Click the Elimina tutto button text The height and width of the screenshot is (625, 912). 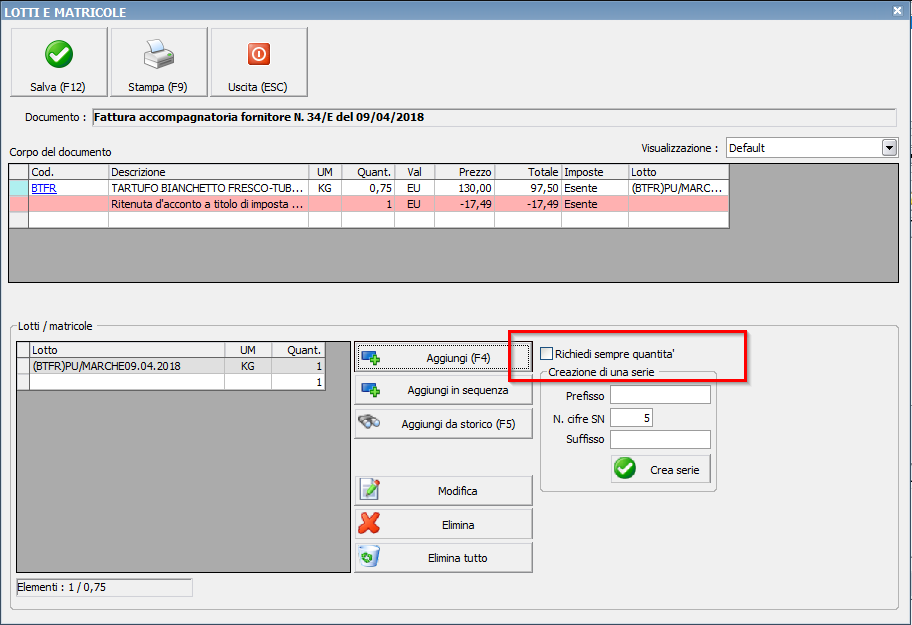point(458,558)
